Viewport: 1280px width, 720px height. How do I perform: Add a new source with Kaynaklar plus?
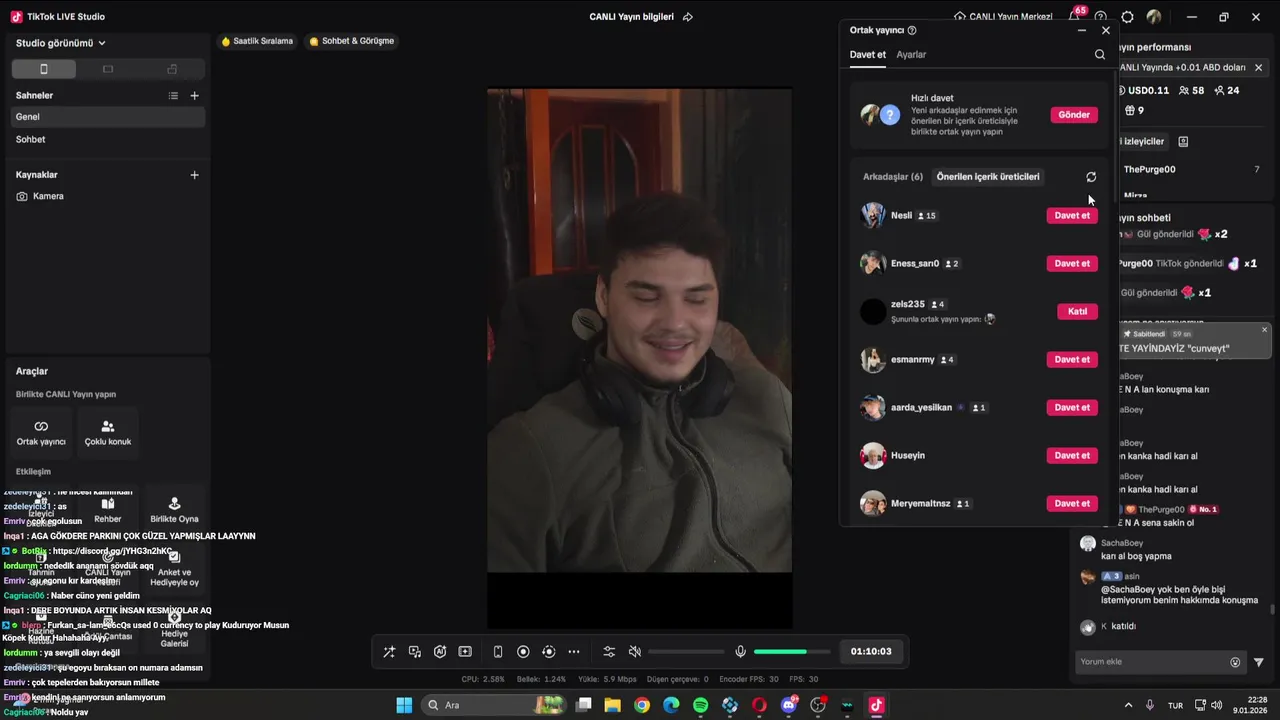[x=195, y=175]
